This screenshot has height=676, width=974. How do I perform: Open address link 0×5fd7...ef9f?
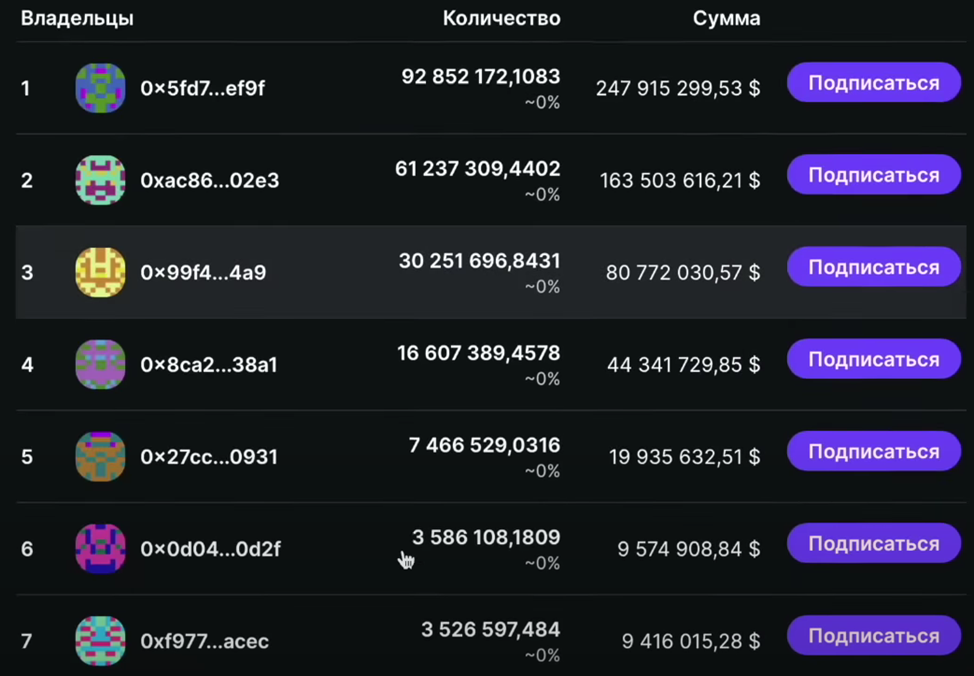[x=203, y=88]
